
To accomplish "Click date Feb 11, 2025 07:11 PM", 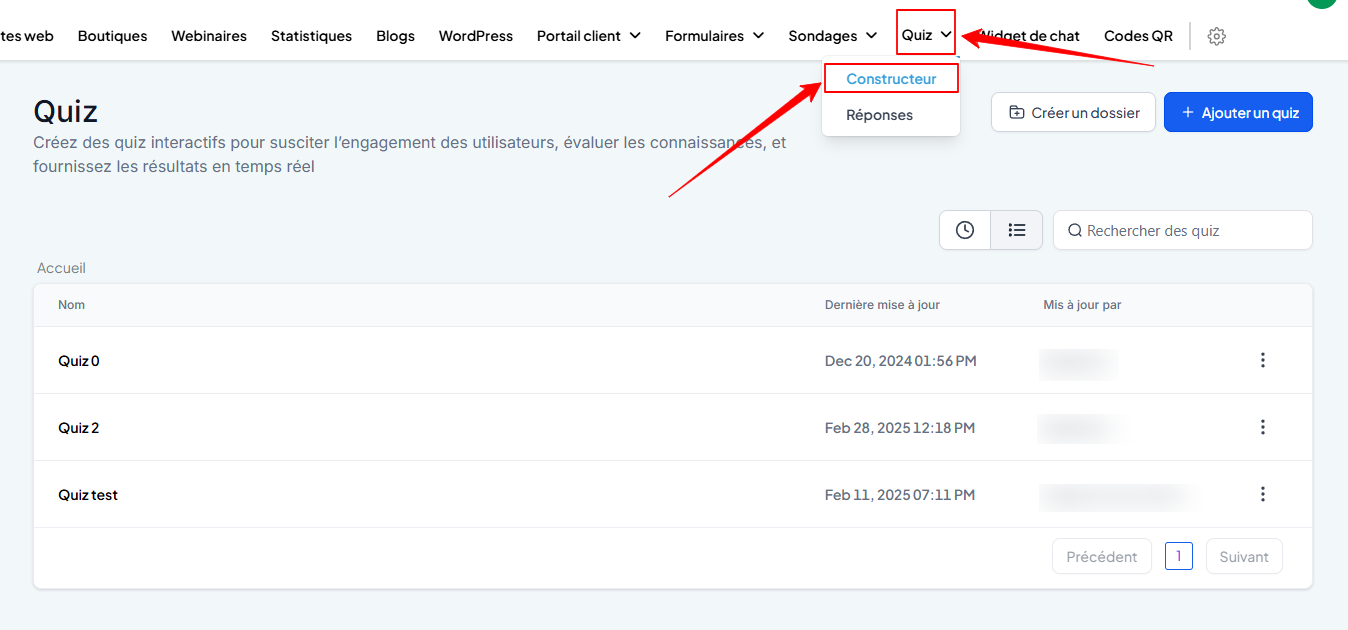I will pos(900,495).
